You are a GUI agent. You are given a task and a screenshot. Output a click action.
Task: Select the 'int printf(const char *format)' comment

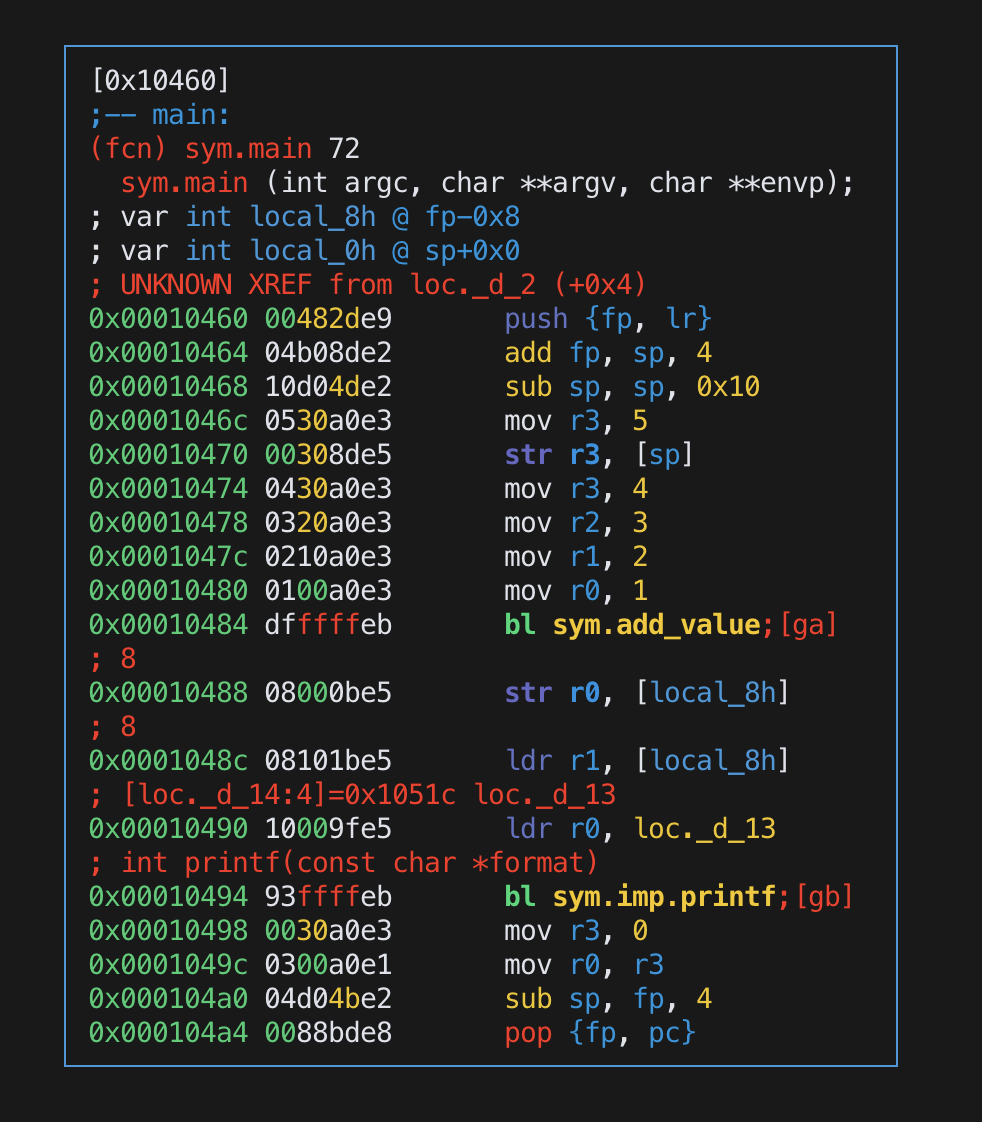(344, 863)
